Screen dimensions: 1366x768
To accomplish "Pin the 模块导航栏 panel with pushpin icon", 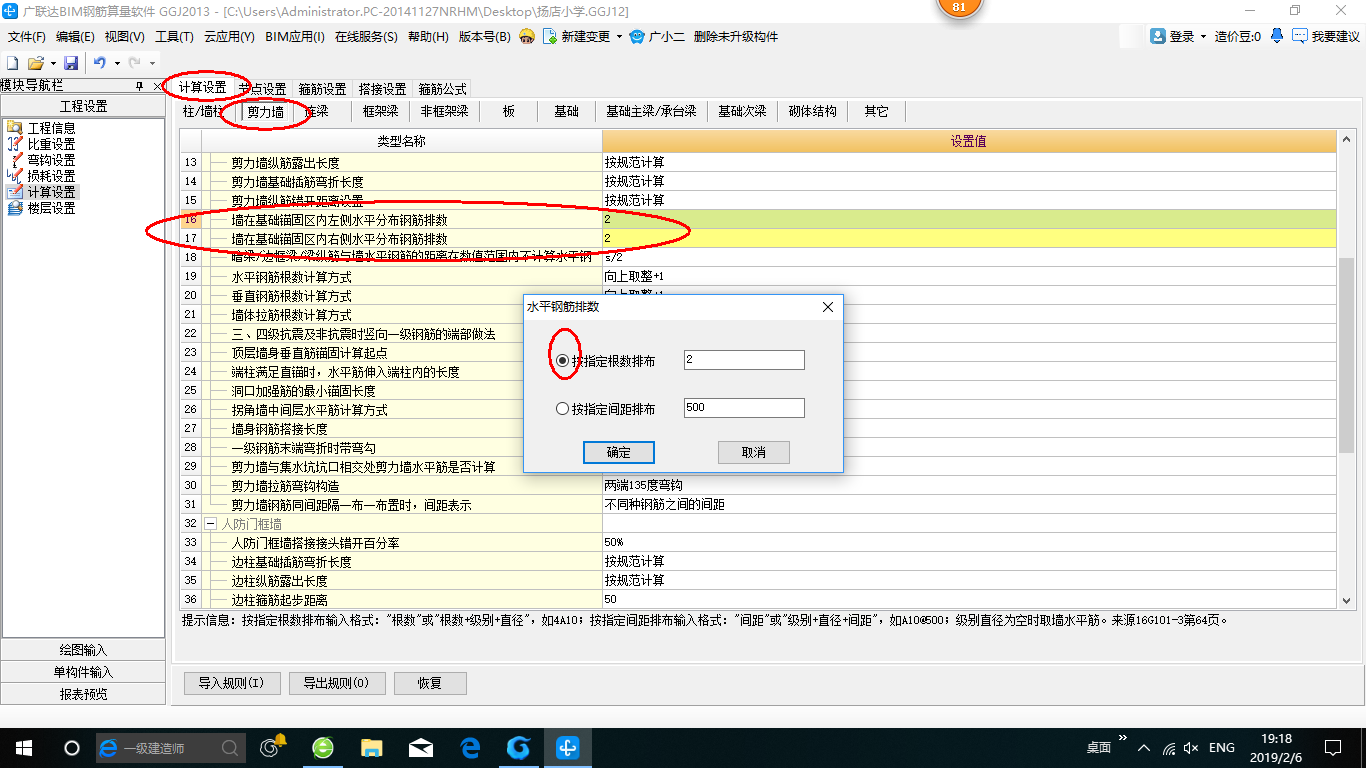I will 139,87.
